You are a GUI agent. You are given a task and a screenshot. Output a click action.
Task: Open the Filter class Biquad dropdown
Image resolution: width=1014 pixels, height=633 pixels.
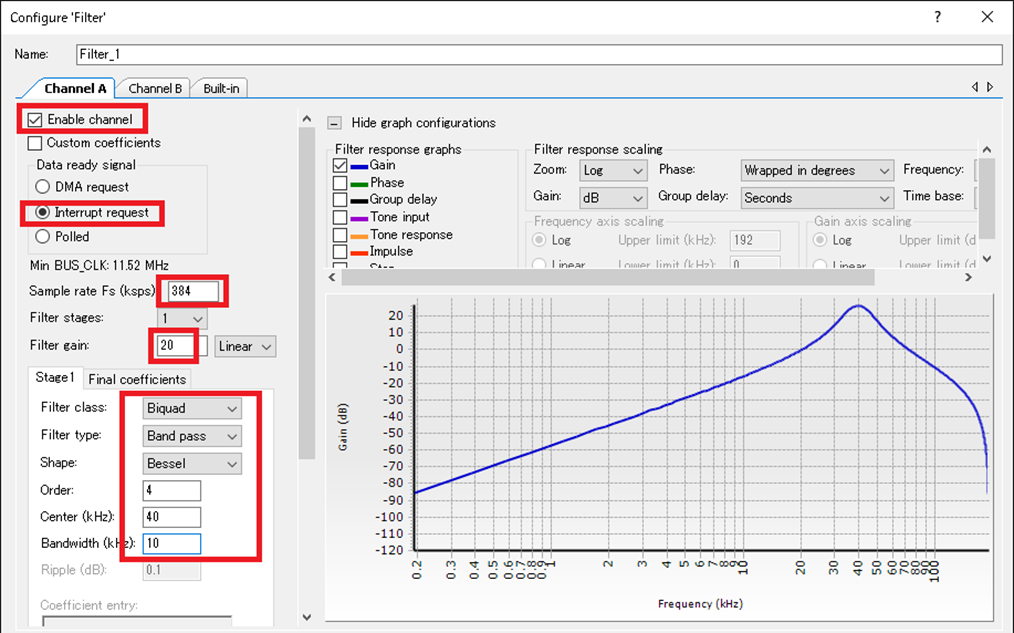pos(192,409)
